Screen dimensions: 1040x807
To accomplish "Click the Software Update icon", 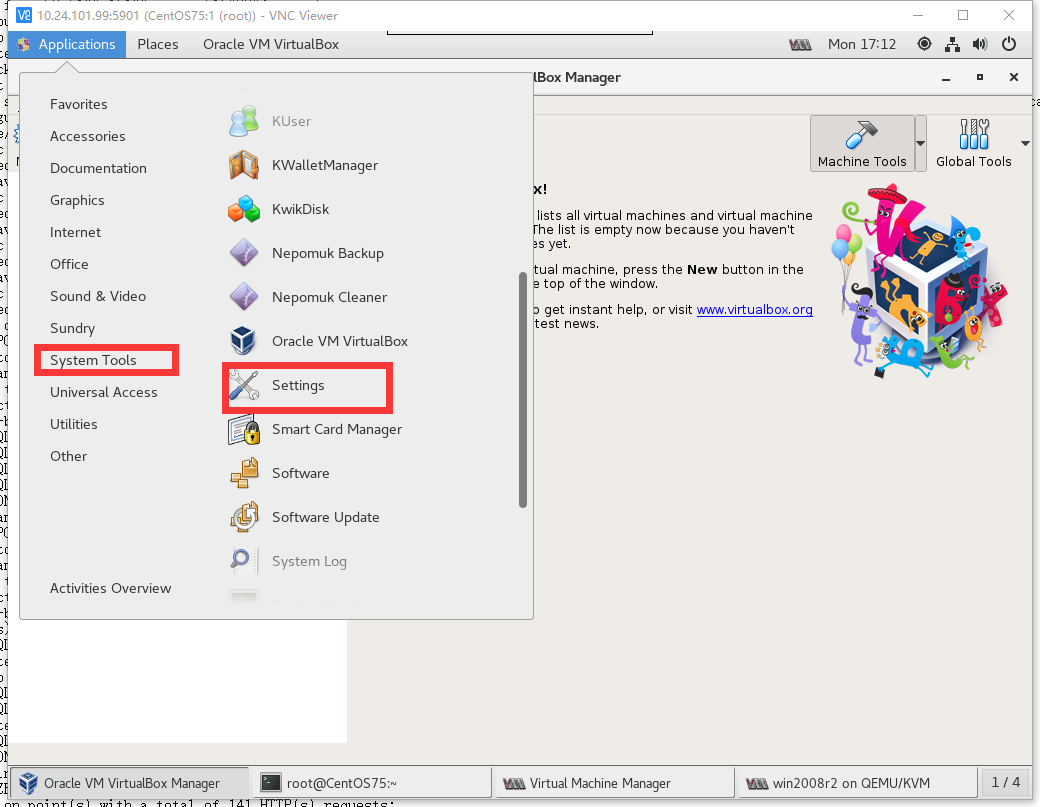I will (243, 517).
